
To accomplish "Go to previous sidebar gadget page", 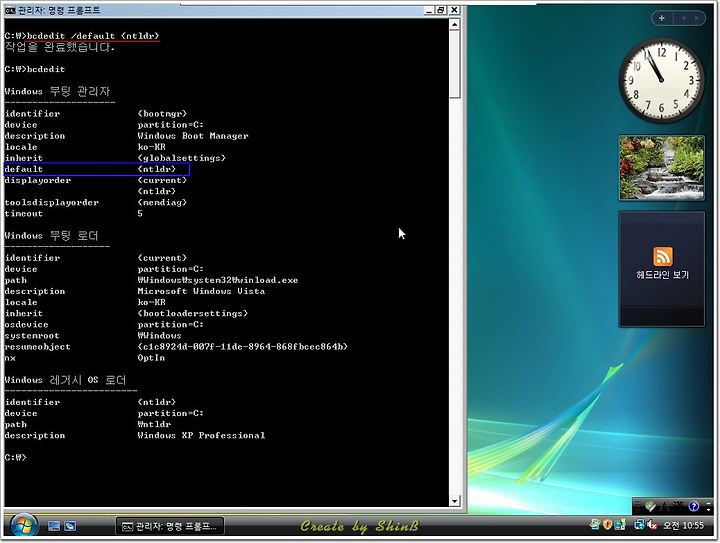I will coord(683,18).
